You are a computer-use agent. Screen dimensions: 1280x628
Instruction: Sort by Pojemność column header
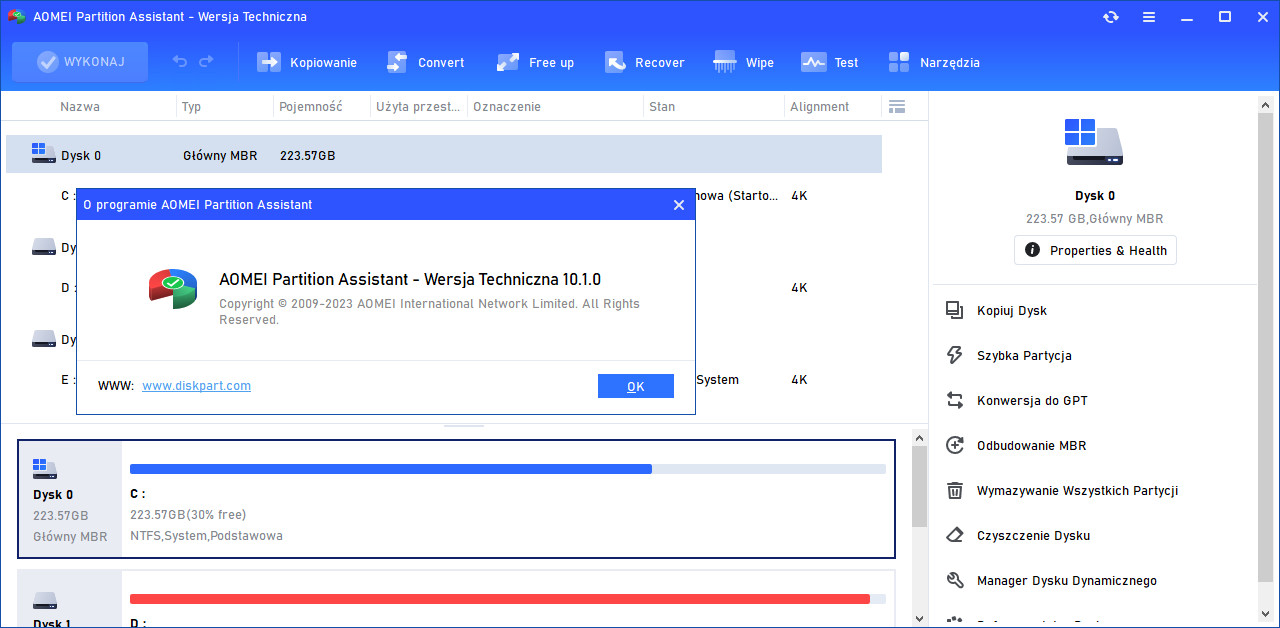point(311,107)
